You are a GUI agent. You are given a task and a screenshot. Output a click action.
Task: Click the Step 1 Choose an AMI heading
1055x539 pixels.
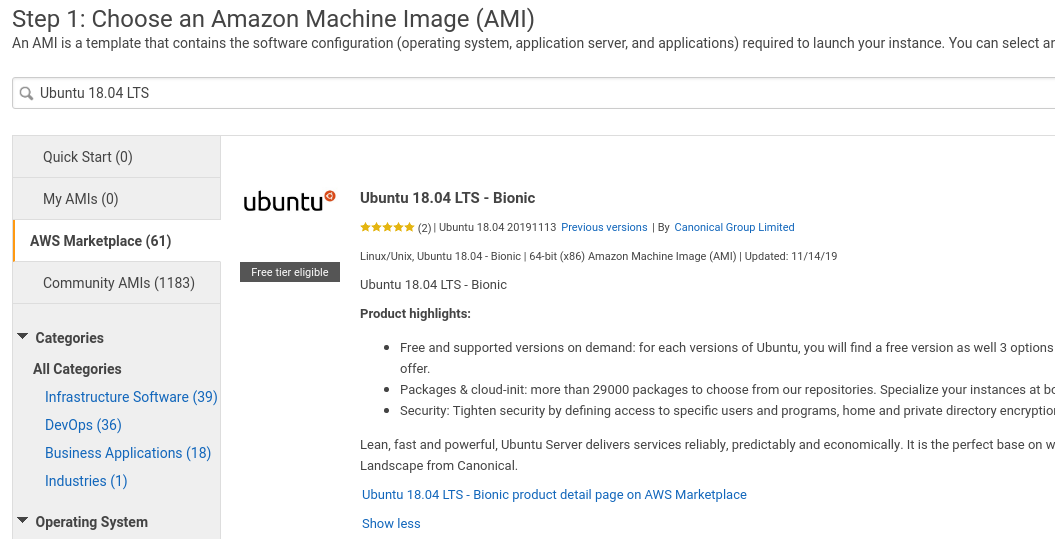tap(273, 19)
